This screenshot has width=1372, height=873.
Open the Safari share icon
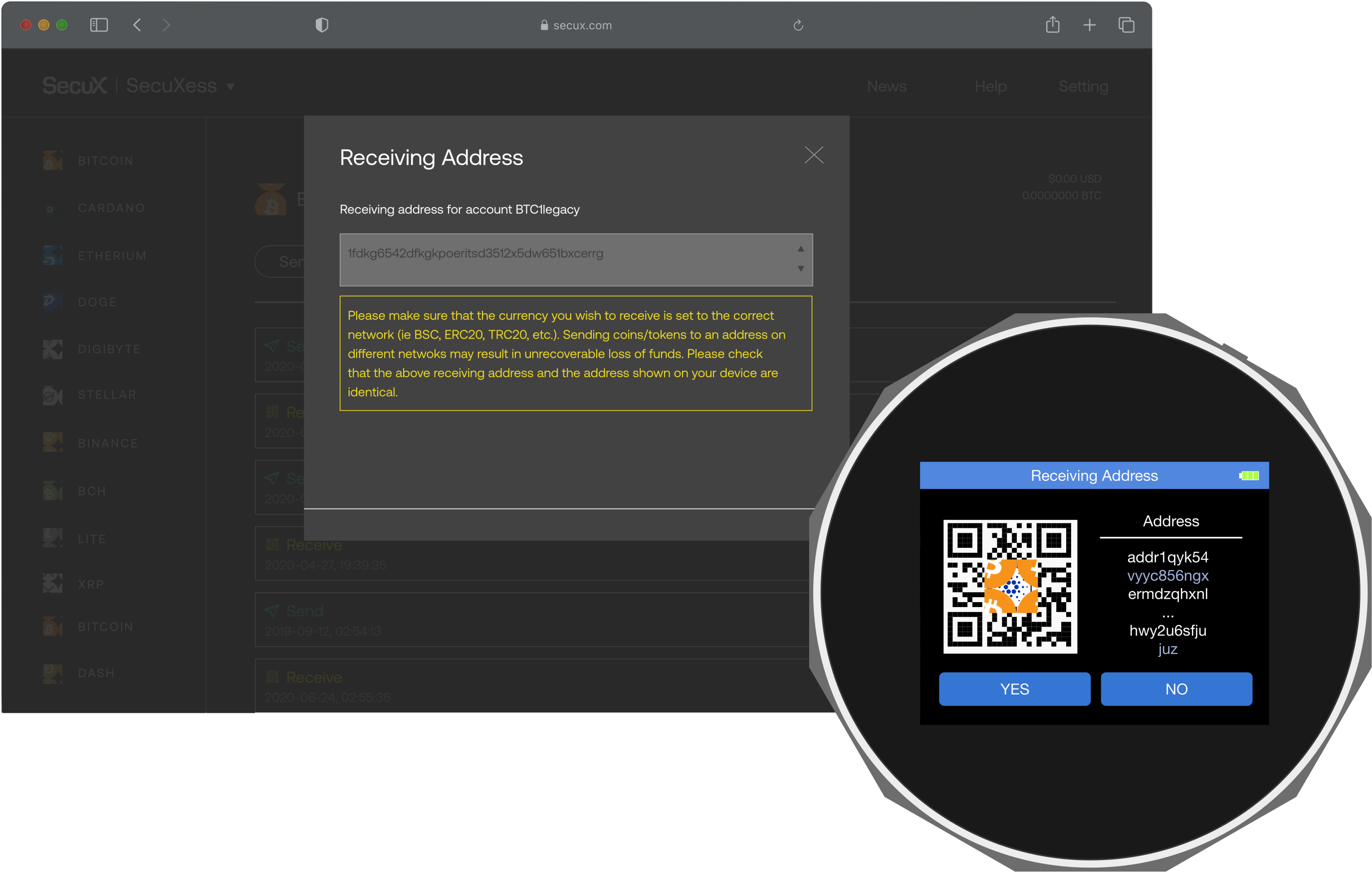click(1053, 24)
